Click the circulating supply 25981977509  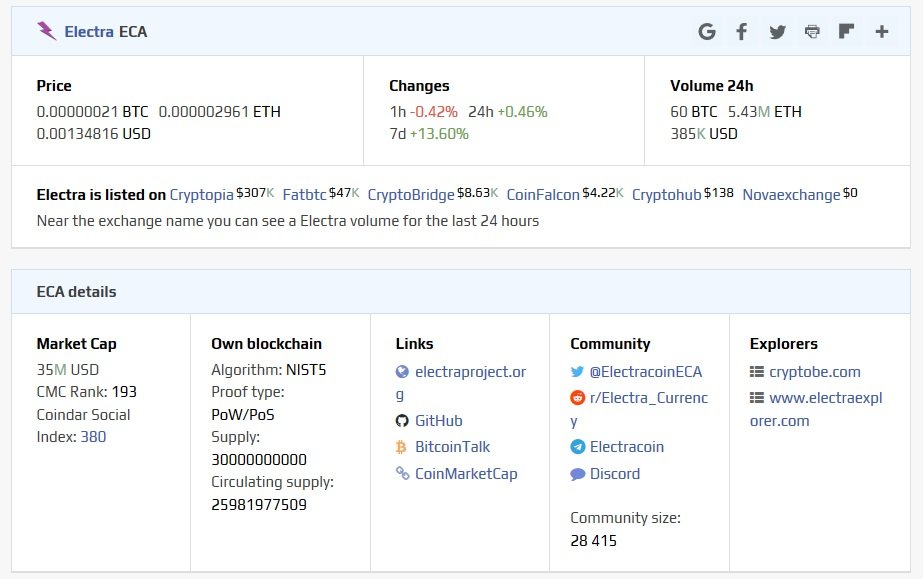coord(259,504)
